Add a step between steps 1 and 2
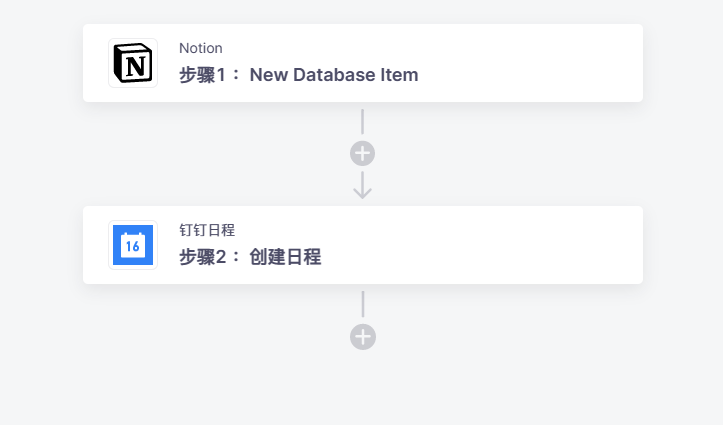This screenshot has width=723, height=425. coord(362,153)
